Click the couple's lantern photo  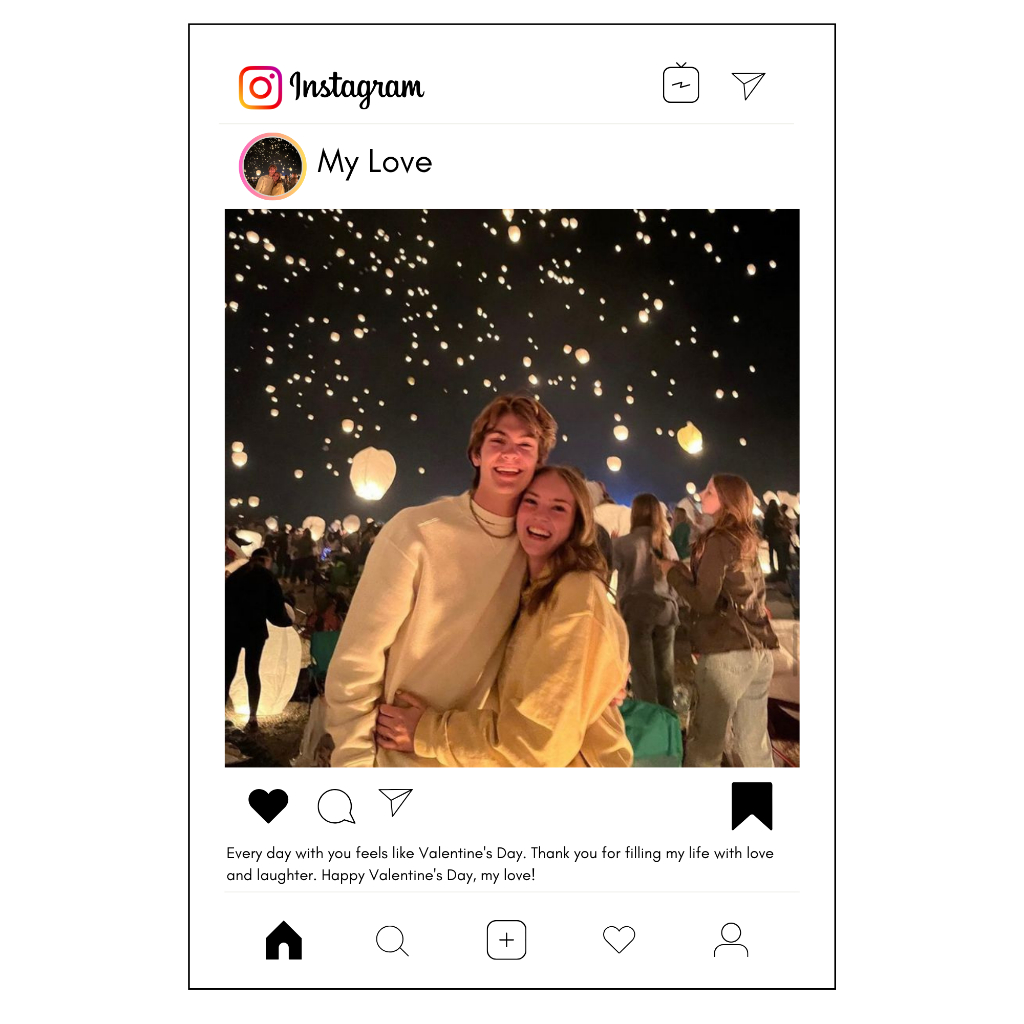(512, 488)
